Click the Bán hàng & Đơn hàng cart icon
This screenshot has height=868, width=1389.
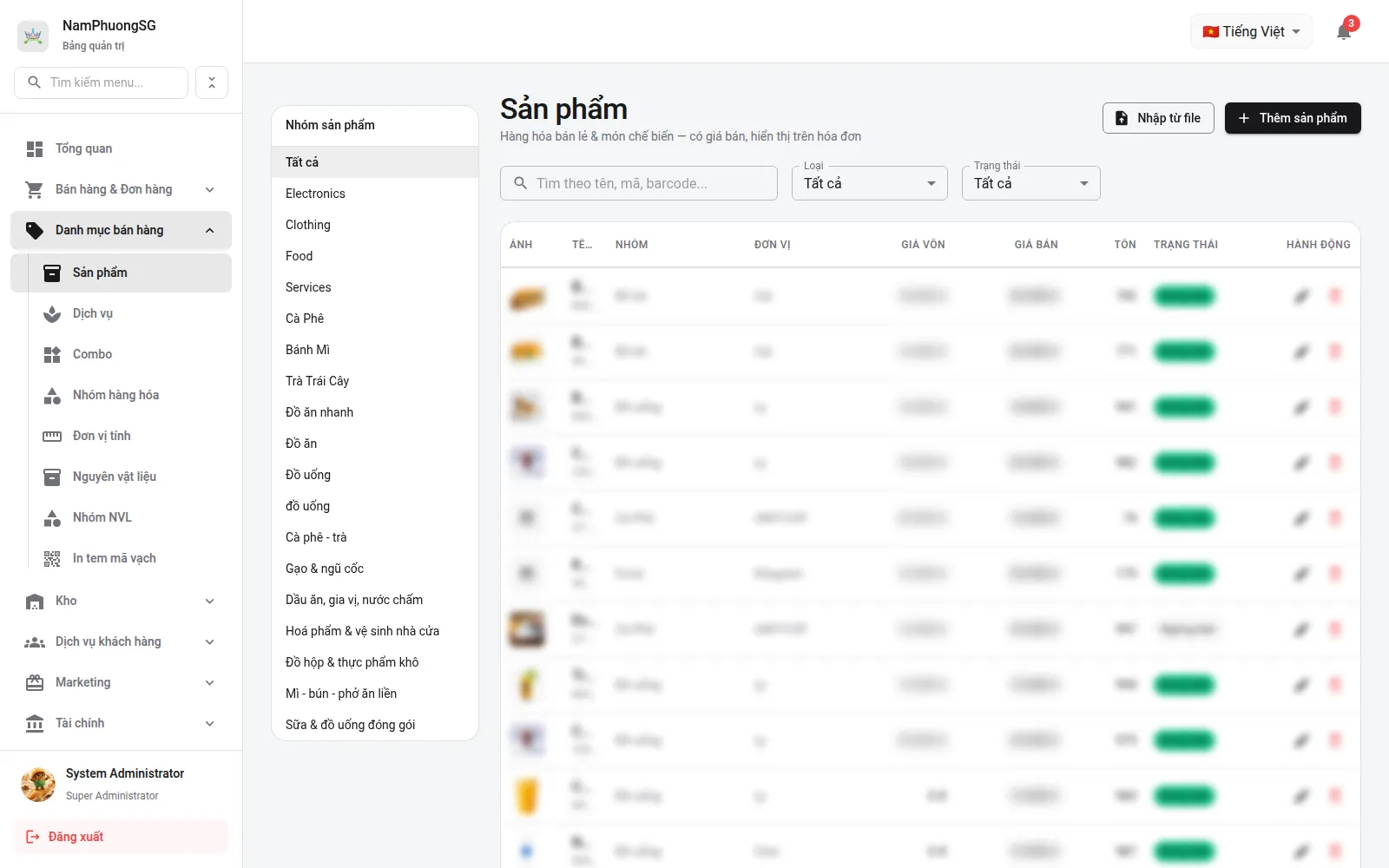[x=35, y=190]
